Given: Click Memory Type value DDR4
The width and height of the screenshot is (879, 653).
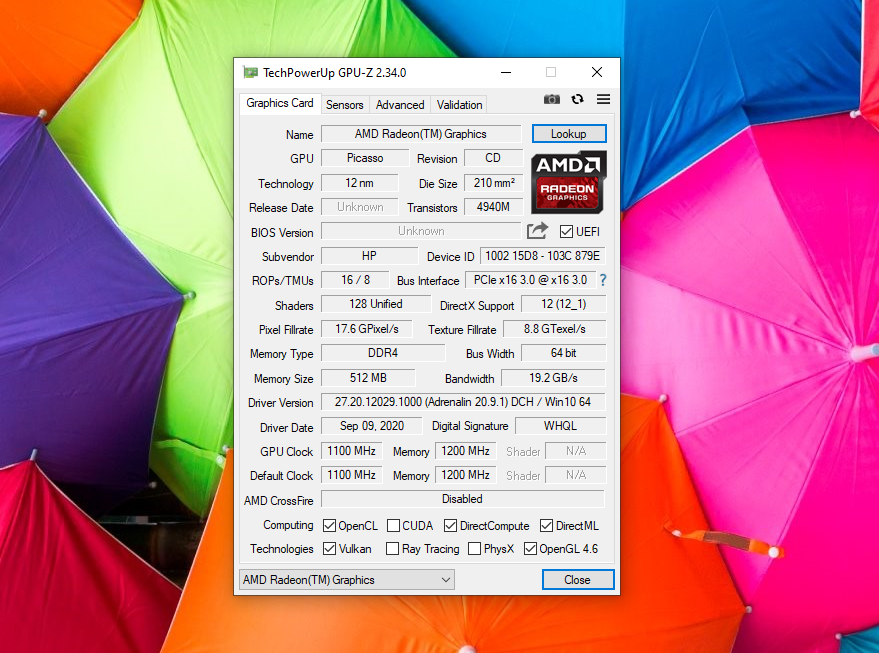Looking at the screenshot, I should 383,353.
